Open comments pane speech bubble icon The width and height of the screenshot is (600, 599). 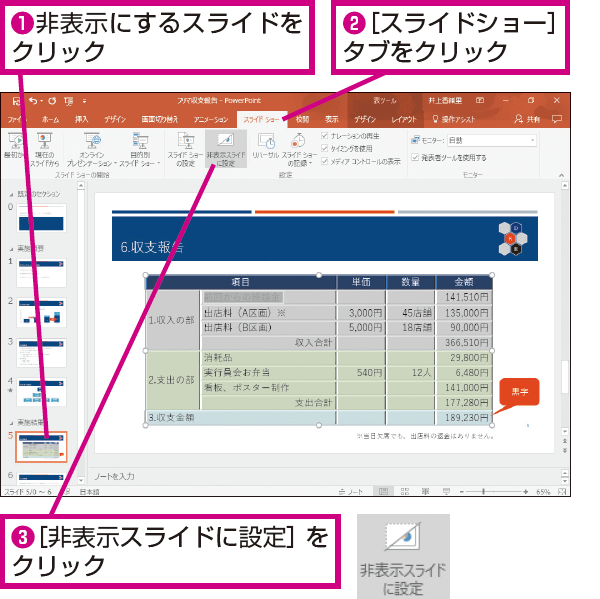[557, 119]
